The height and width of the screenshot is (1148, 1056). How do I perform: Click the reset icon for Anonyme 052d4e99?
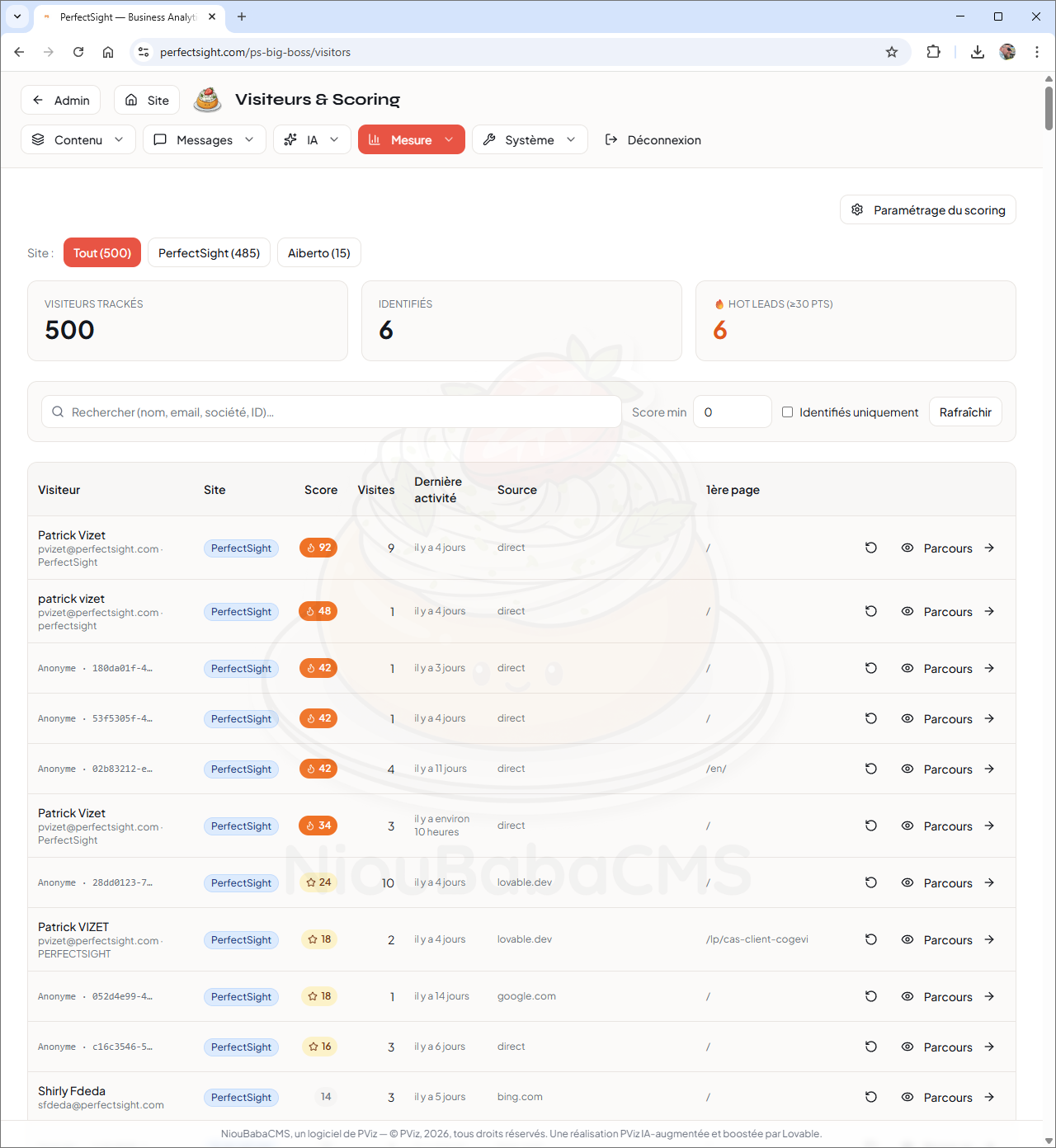(x=870, y=996)
